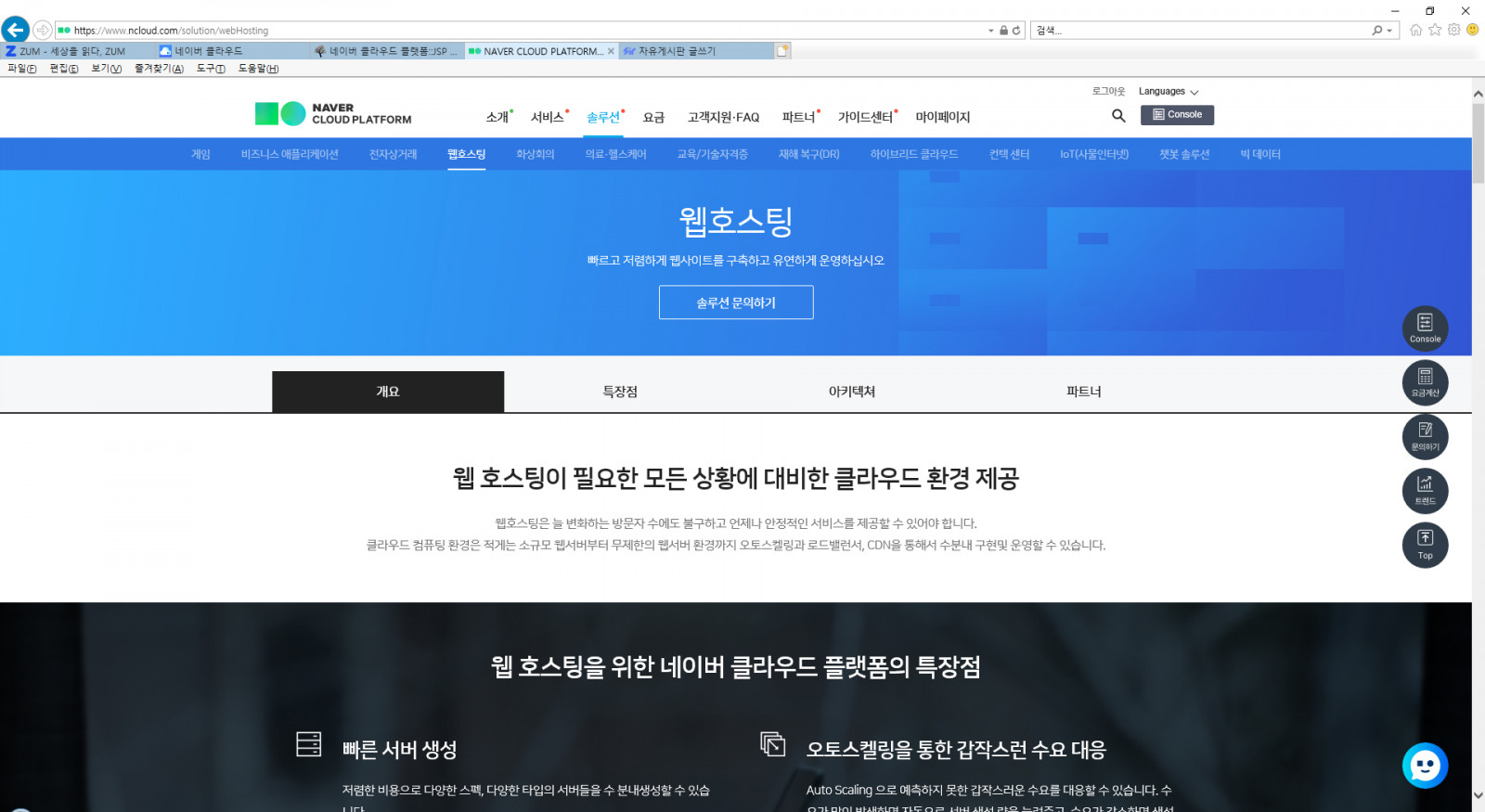Click the 솔루션 문의하기 button
This screenshot has width=1485, height=812.
pos(736,303)
